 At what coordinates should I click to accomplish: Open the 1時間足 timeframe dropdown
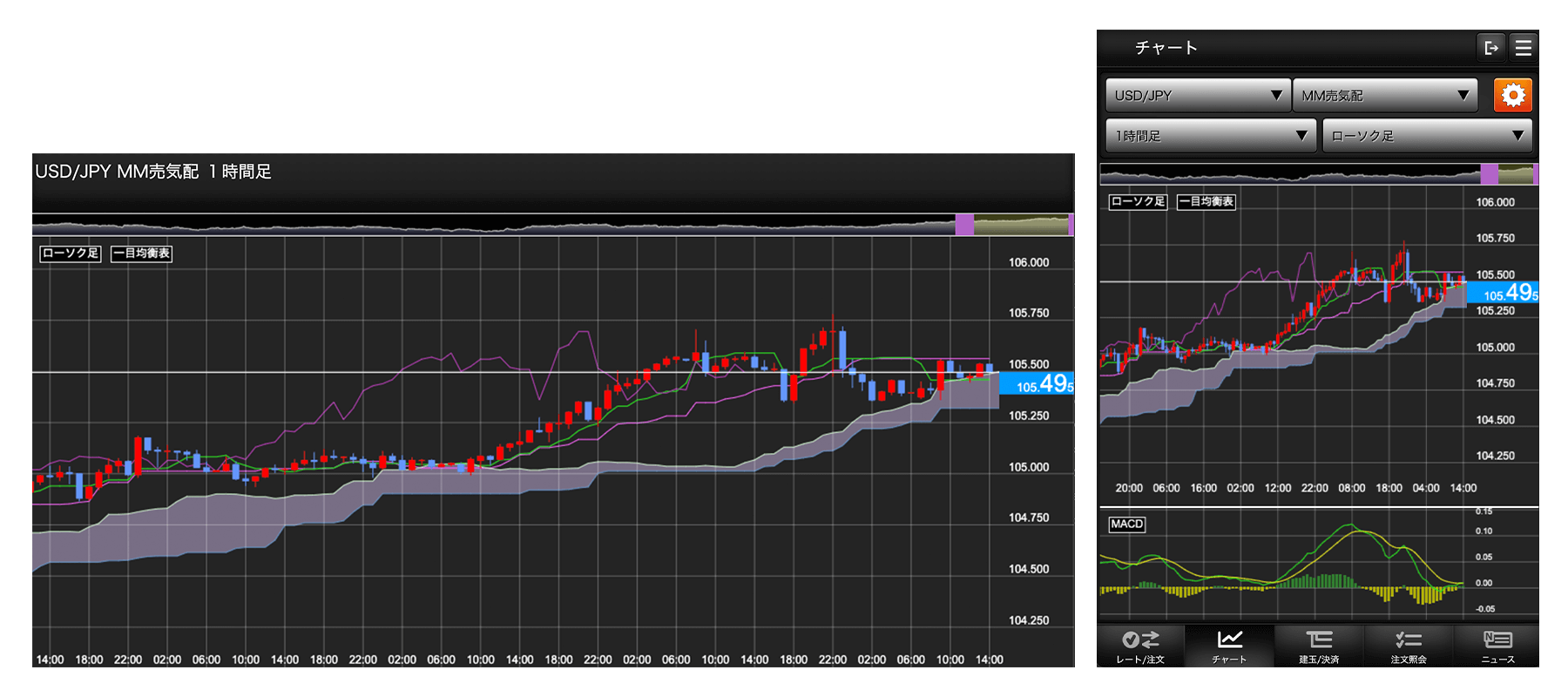pyautogui.click(x=1210, y=136)
